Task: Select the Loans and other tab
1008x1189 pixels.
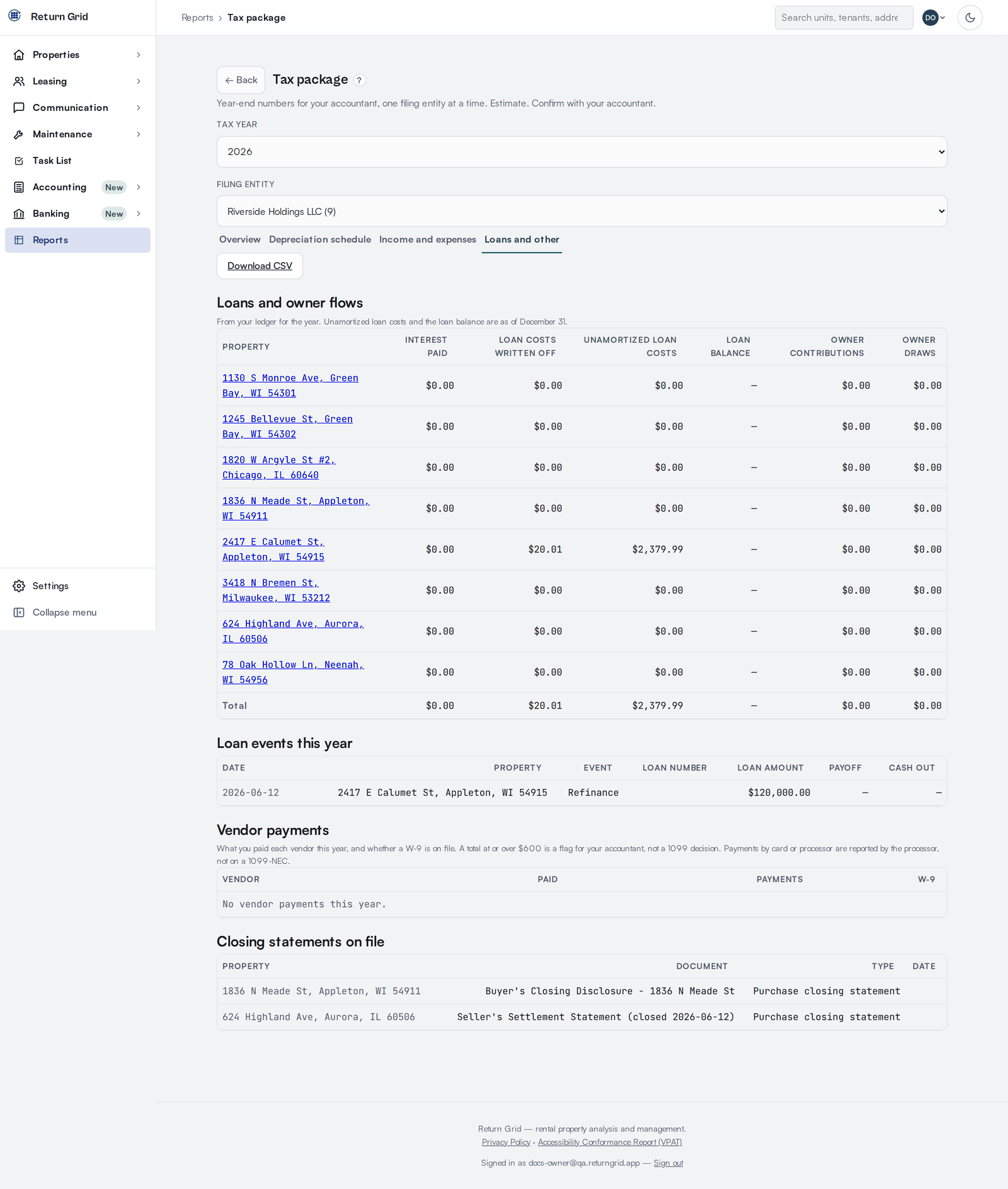Action: click(x=522, y=239)
